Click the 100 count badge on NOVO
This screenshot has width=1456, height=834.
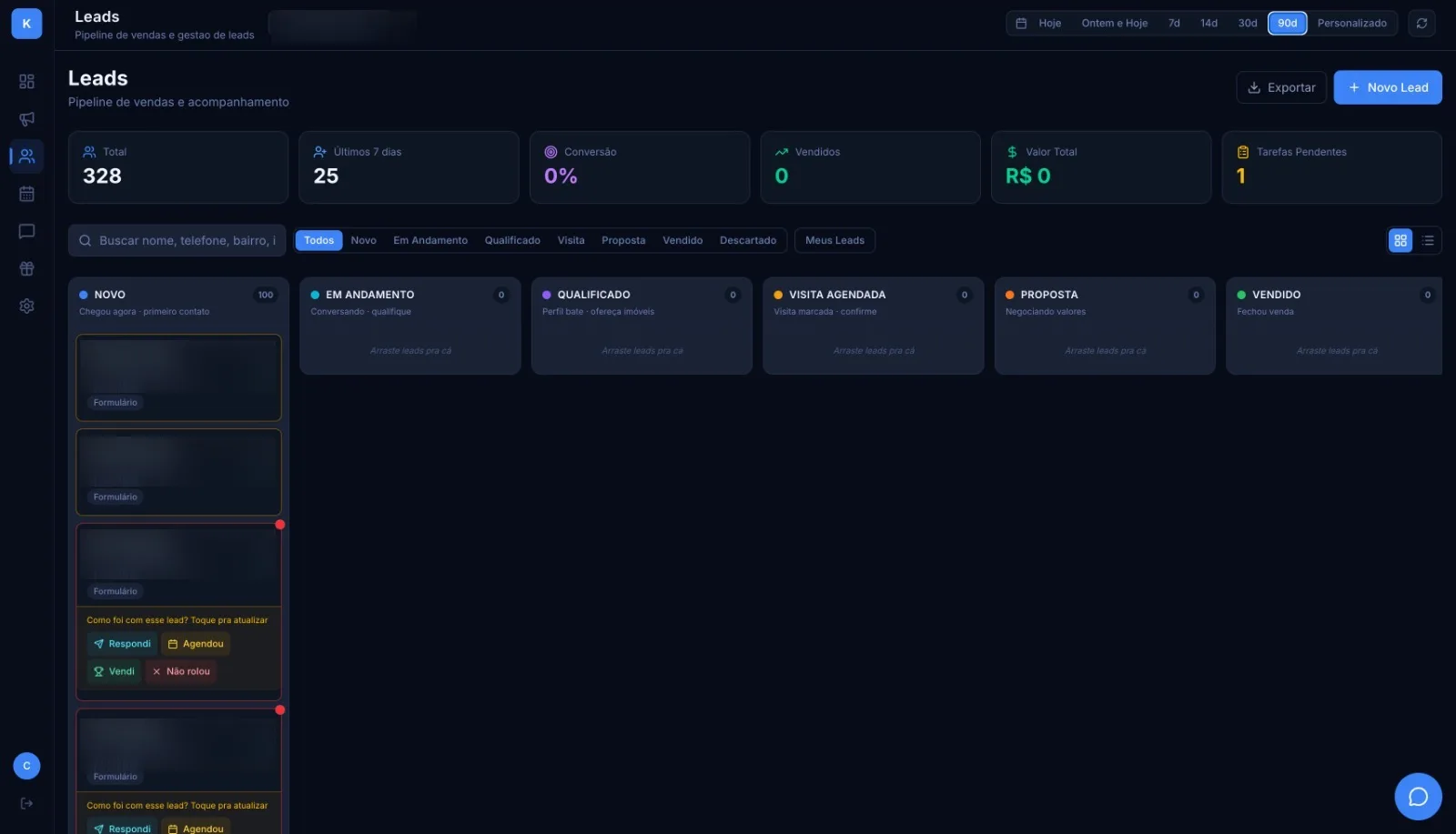(x=265, y=295)
